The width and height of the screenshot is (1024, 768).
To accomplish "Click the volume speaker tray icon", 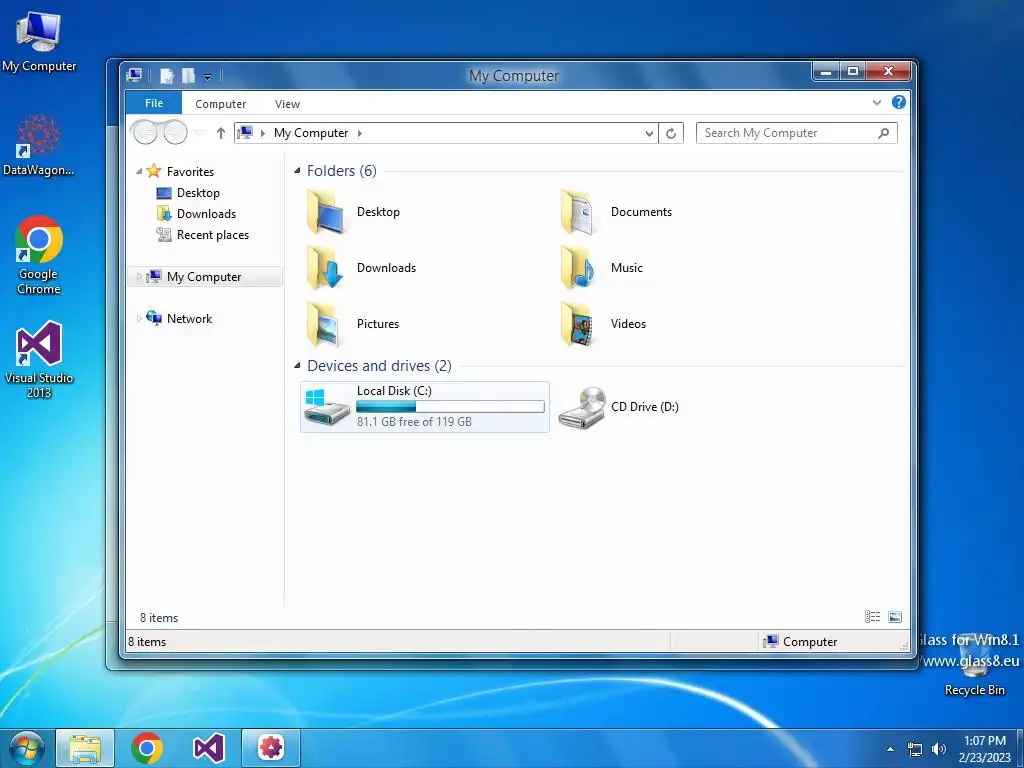I will pyautogui.click(x=938, y=749).
